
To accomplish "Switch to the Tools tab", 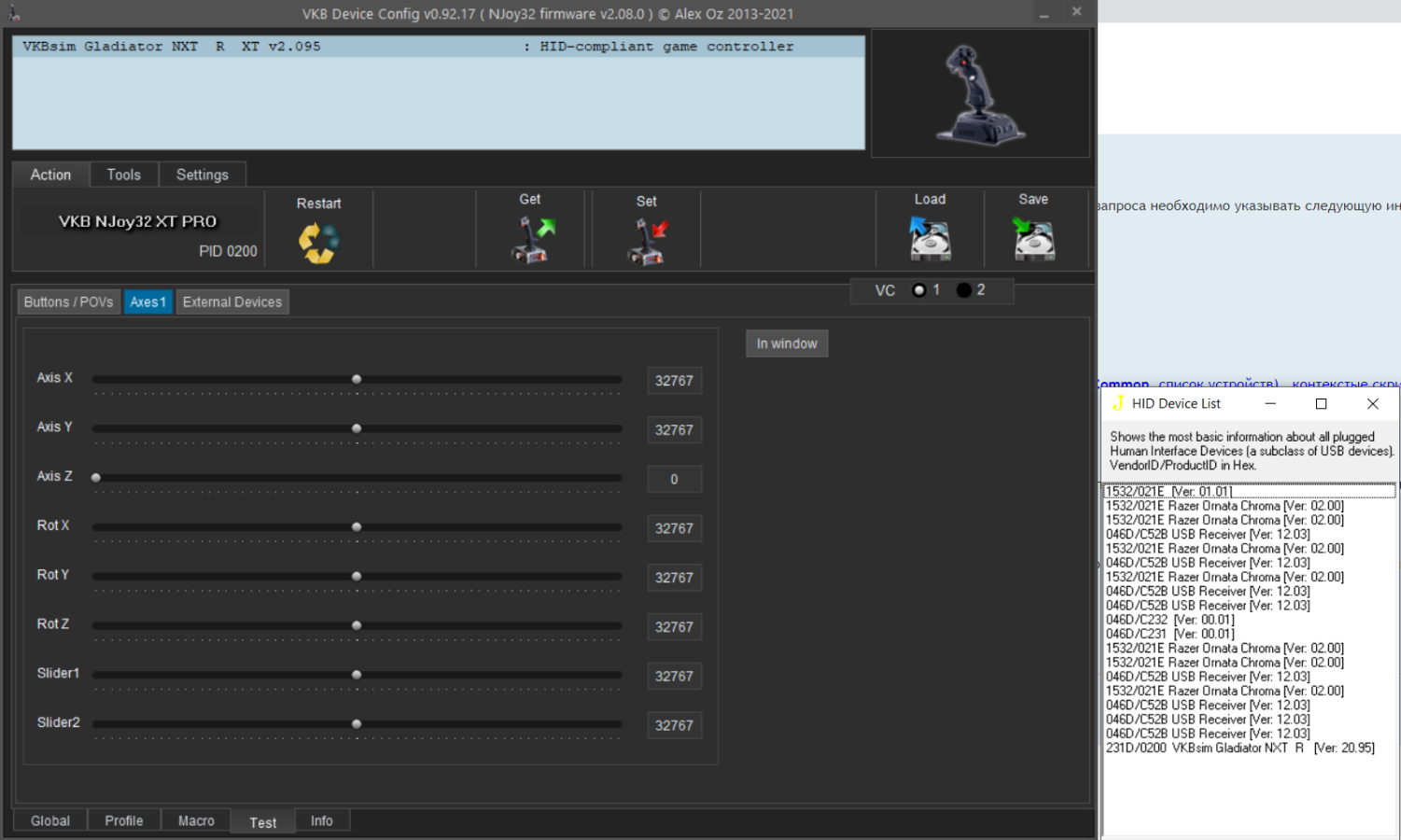I will click(123, 175).
